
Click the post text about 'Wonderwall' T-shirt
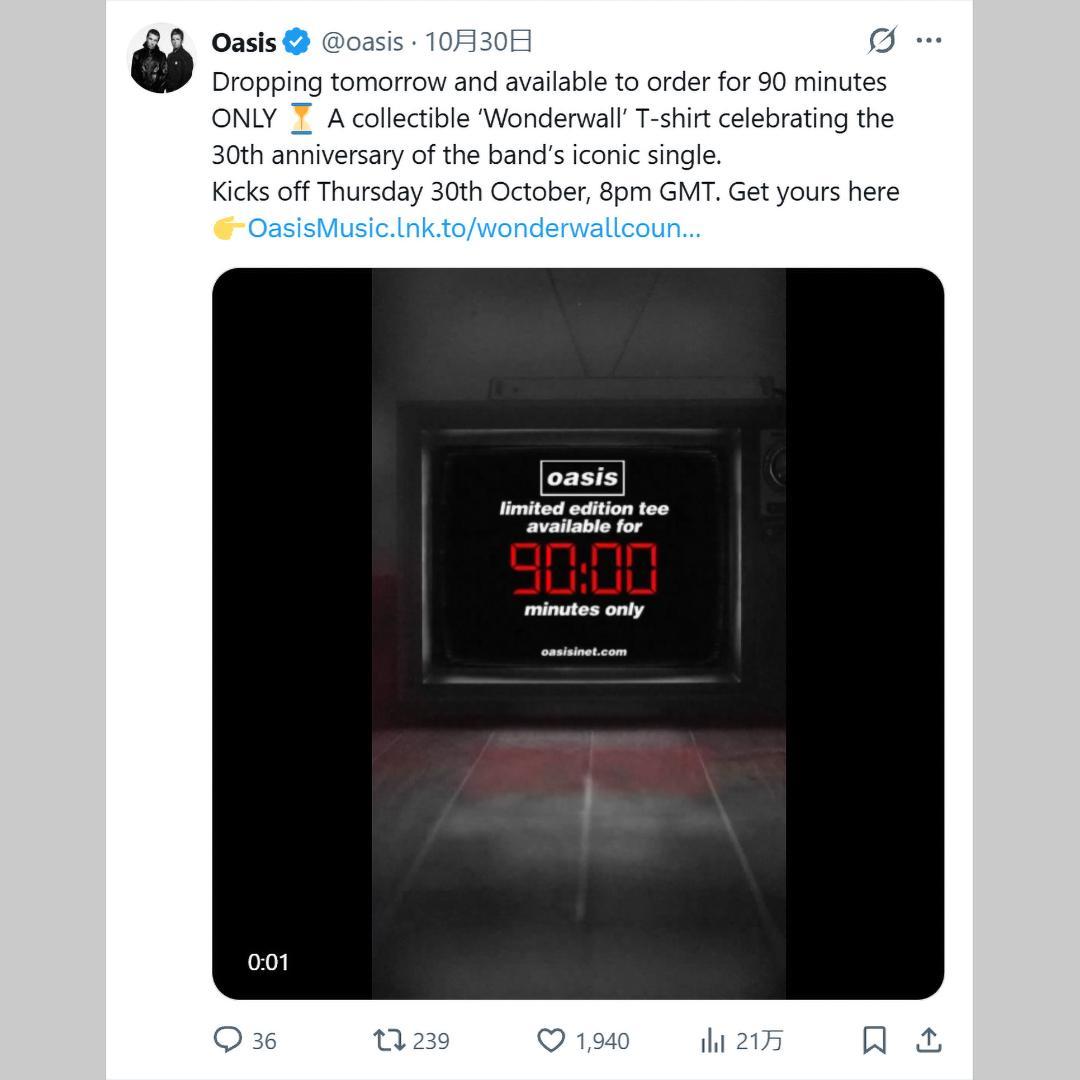click(552, 118)
